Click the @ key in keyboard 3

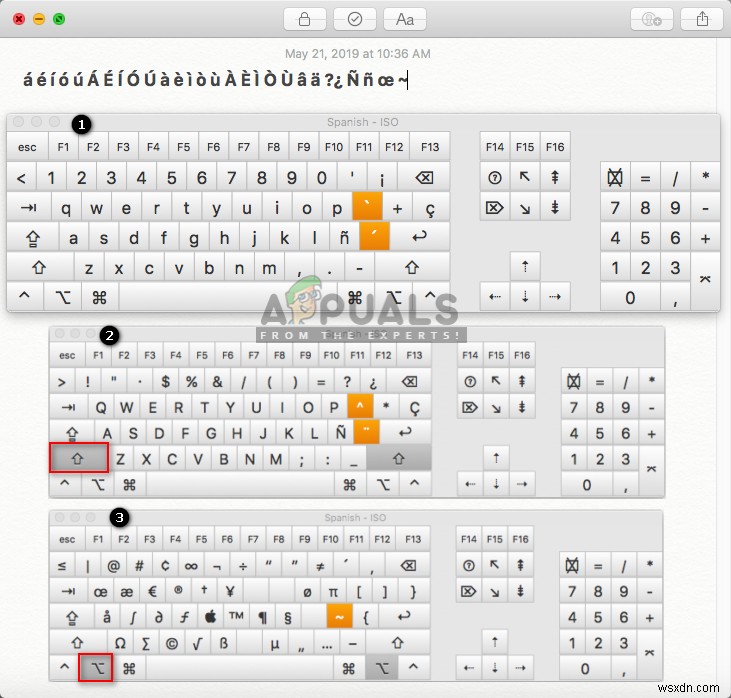(114, 566)
